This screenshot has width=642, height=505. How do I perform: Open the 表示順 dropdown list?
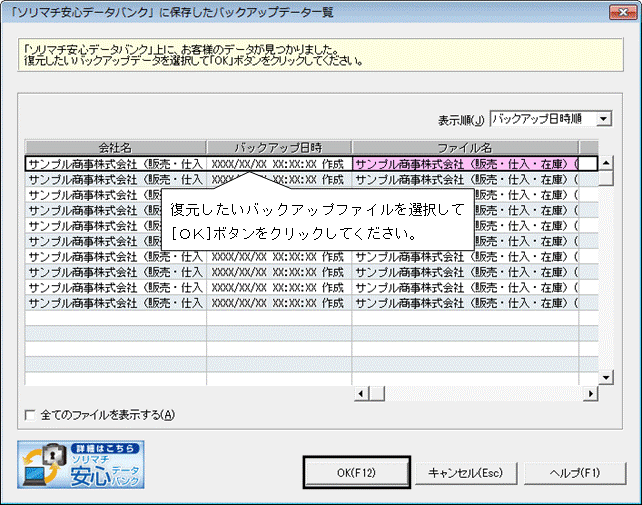coord(604,119)
